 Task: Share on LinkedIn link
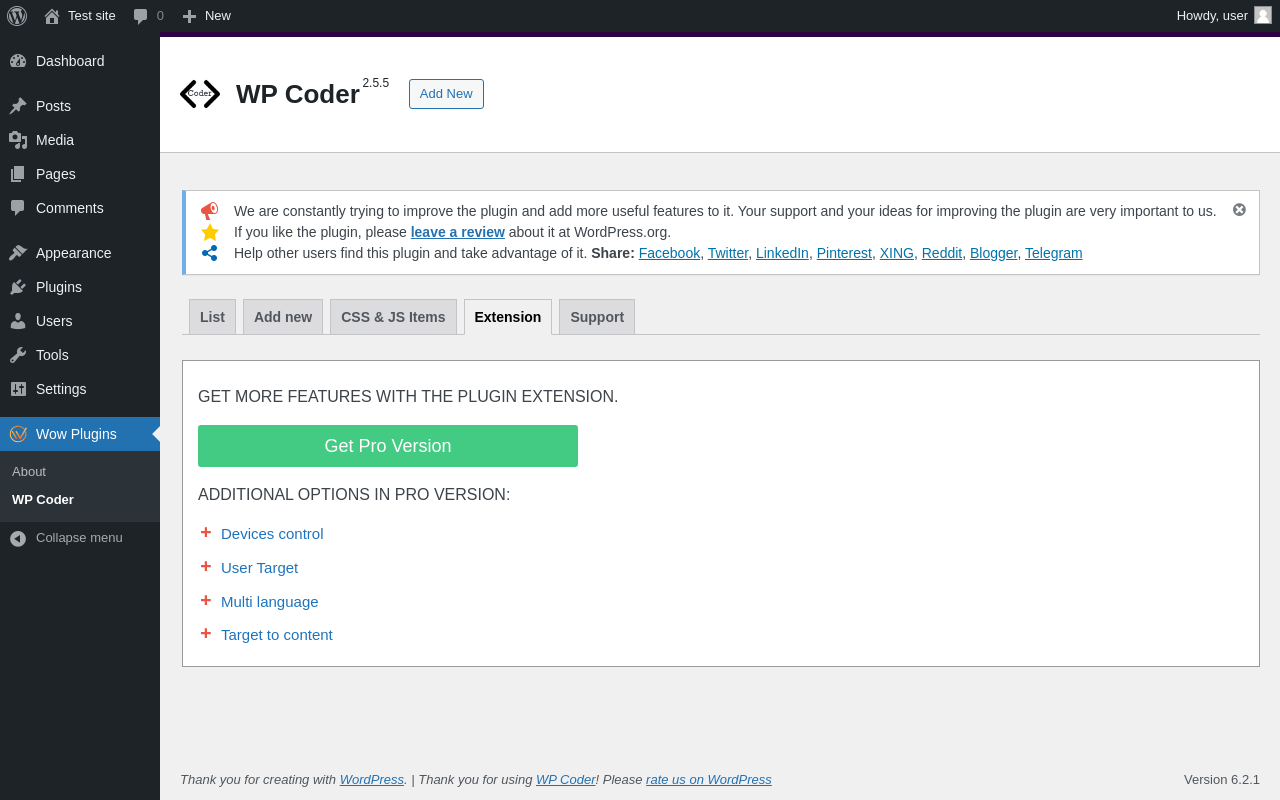782,253
